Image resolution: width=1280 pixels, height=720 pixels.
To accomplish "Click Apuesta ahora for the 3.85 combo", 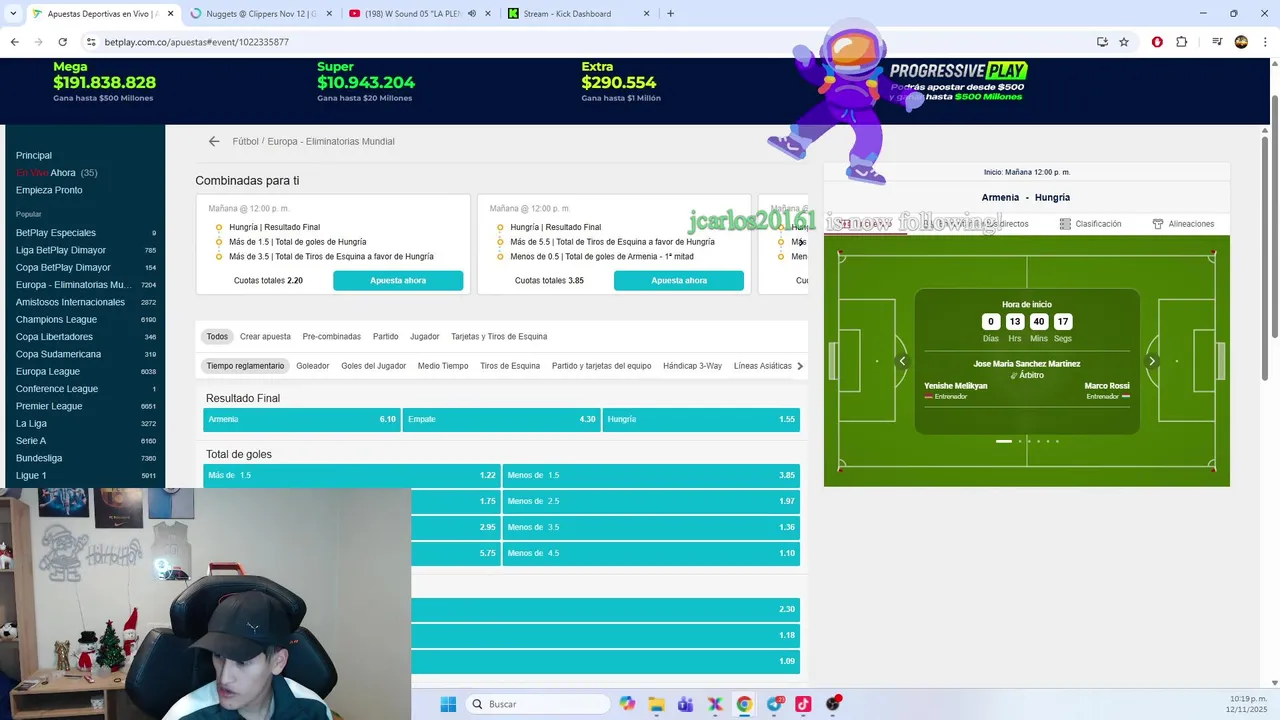I will tap(679, 281).
